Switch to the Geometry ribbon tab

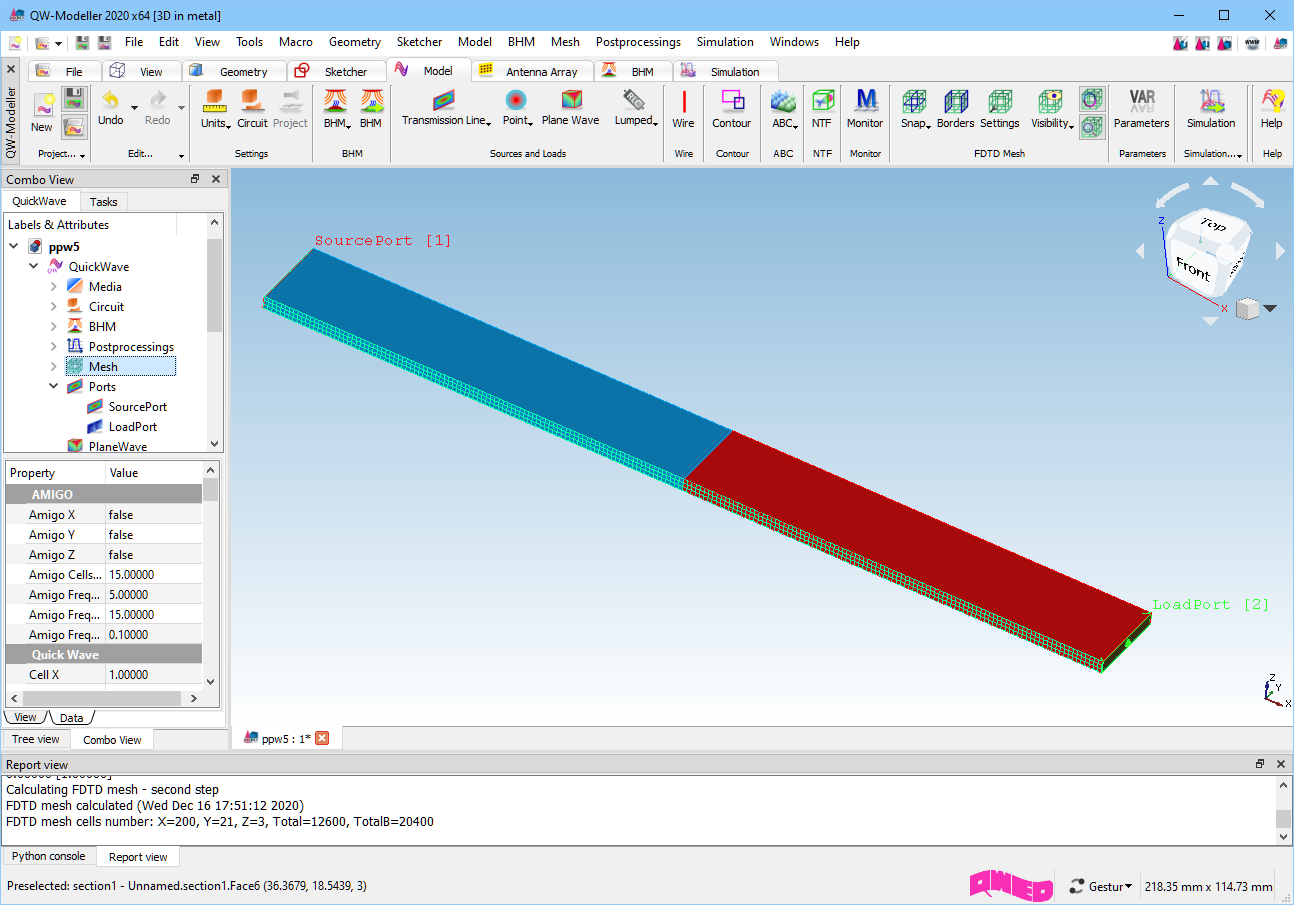pos(234,71)
